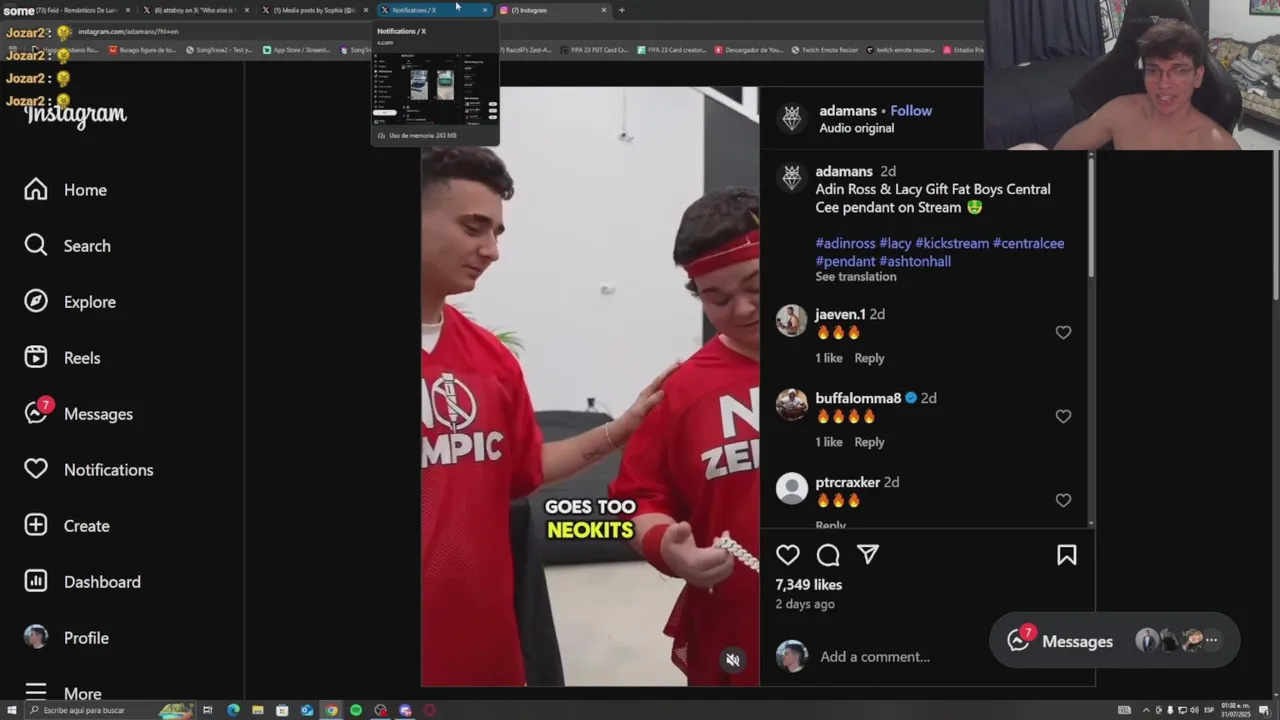
Task: Click See translation under the caption
Action: click(856, 277)
